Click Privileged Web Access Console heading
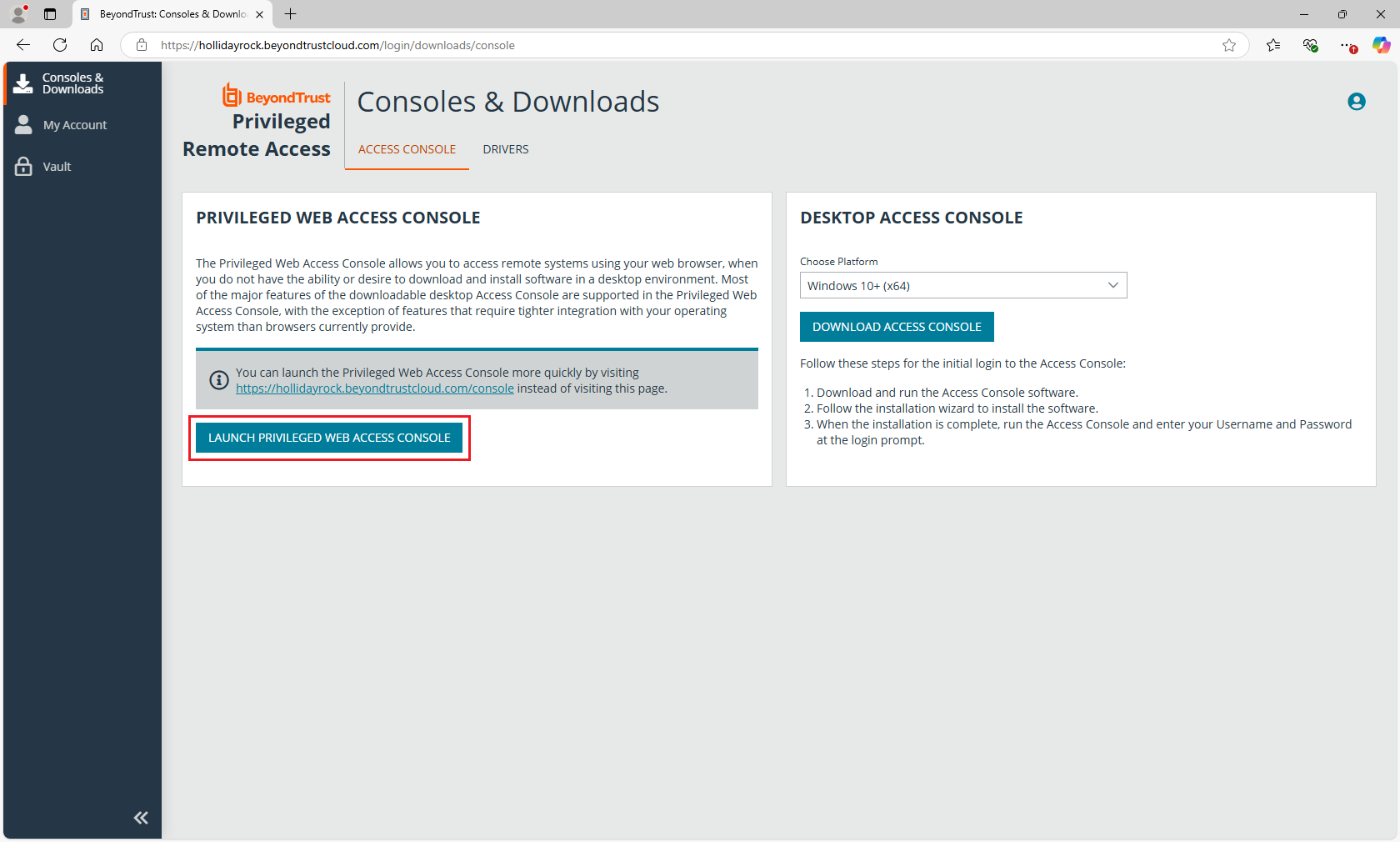The width and height of the screenshot is (1400, 842). tap(338, 218)
